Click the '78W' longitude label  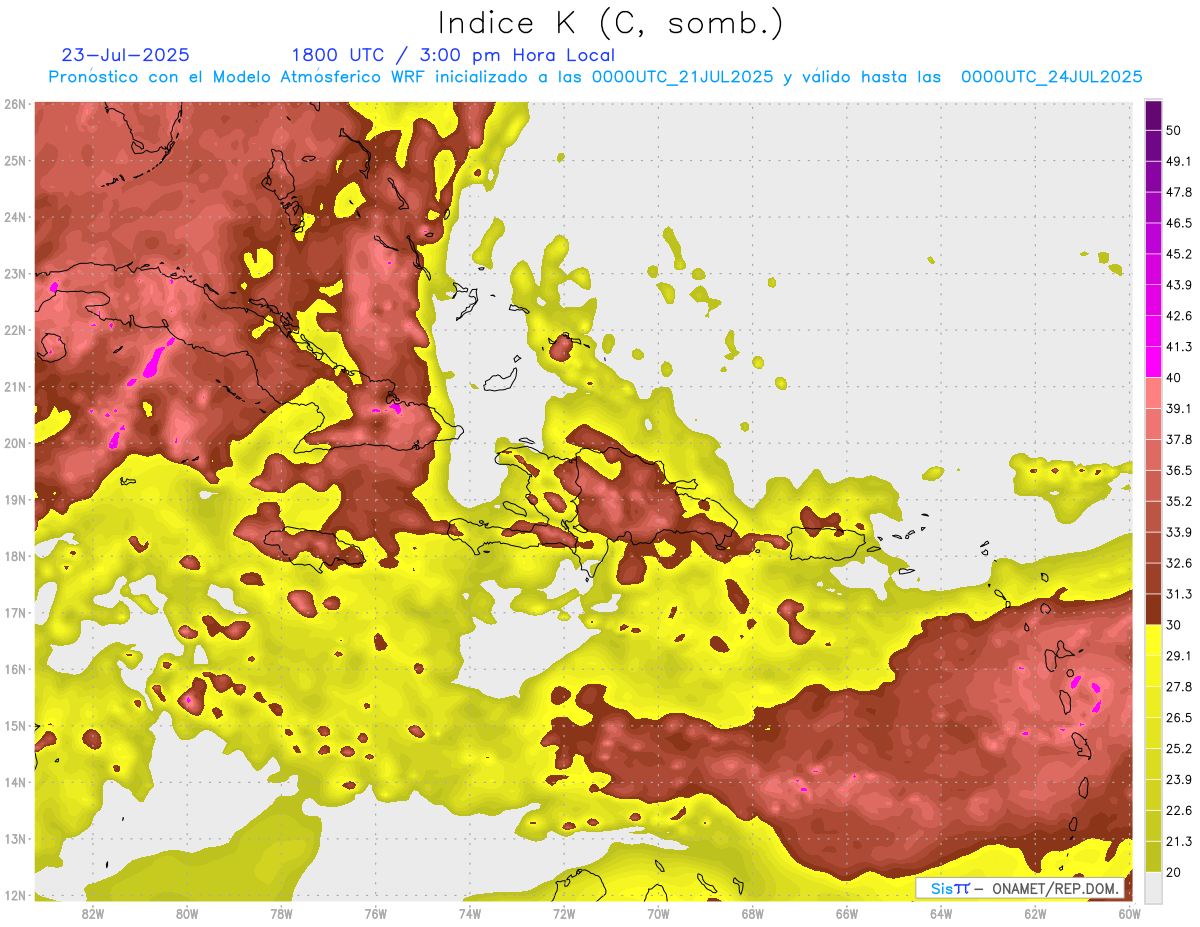click(x=281, y=913)
